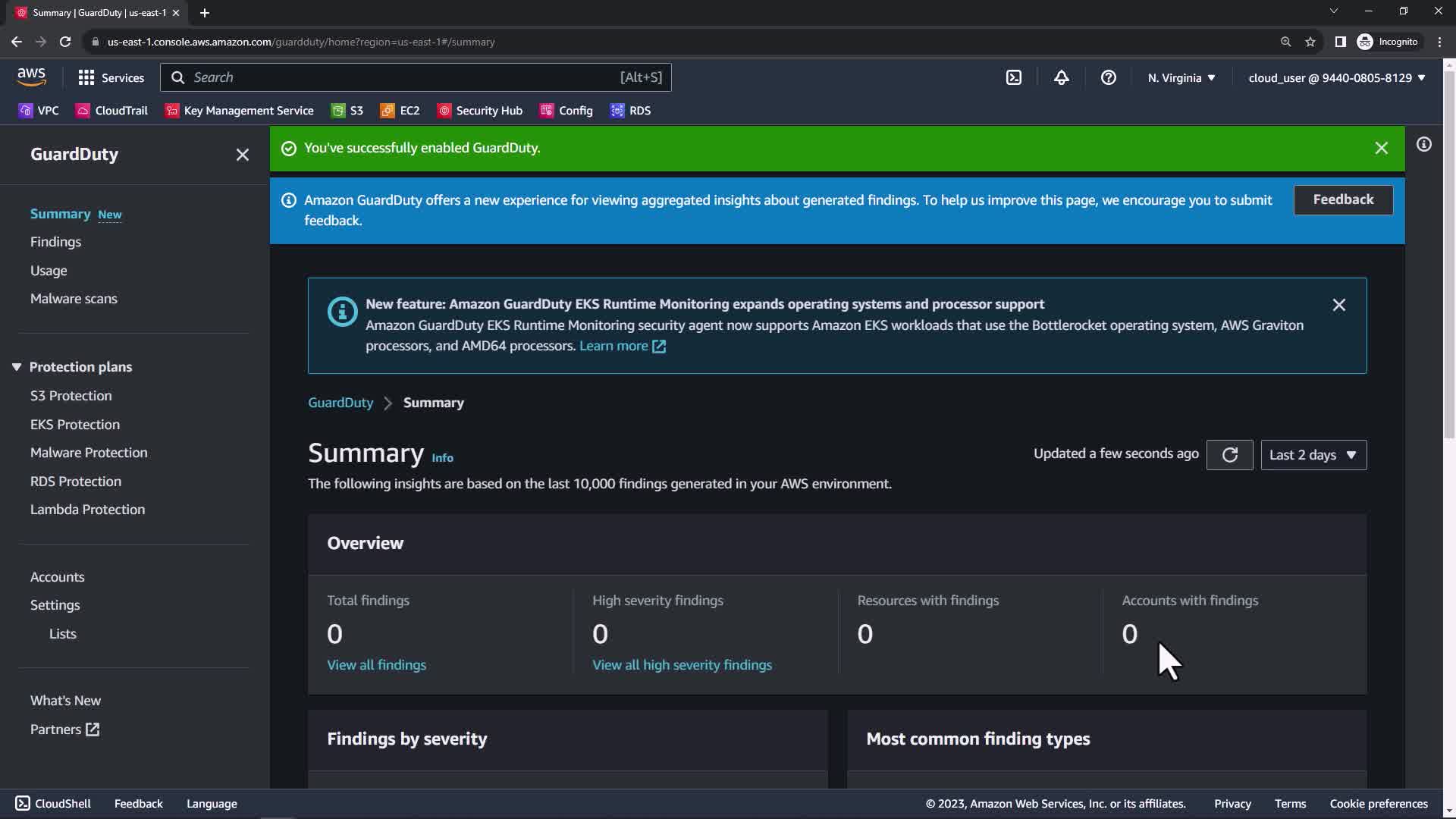Dismiss the GuardDuty enabled success banner

pyautogui.click(x=1381, y=149)
